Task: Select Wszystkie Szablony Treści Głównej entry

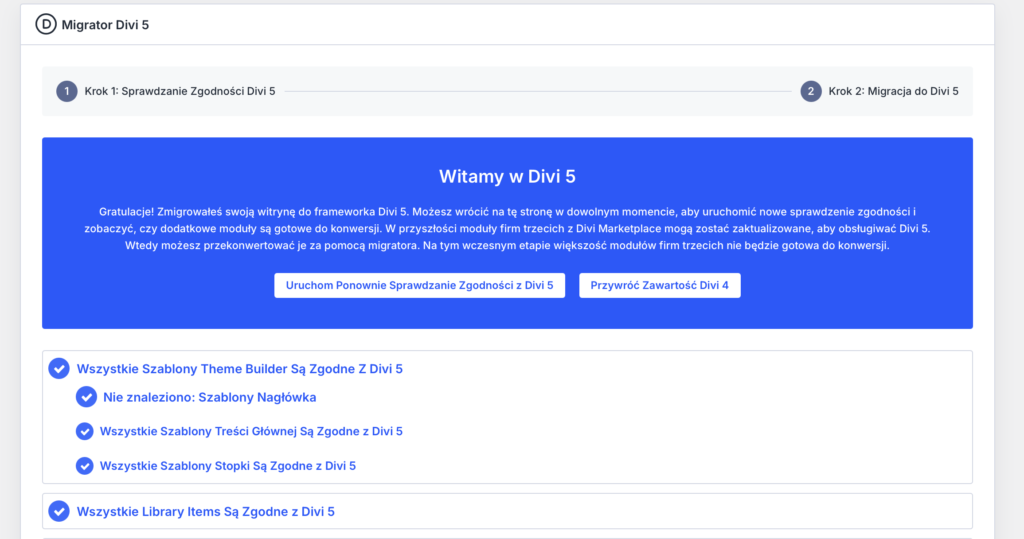Action: pos(251,431)
